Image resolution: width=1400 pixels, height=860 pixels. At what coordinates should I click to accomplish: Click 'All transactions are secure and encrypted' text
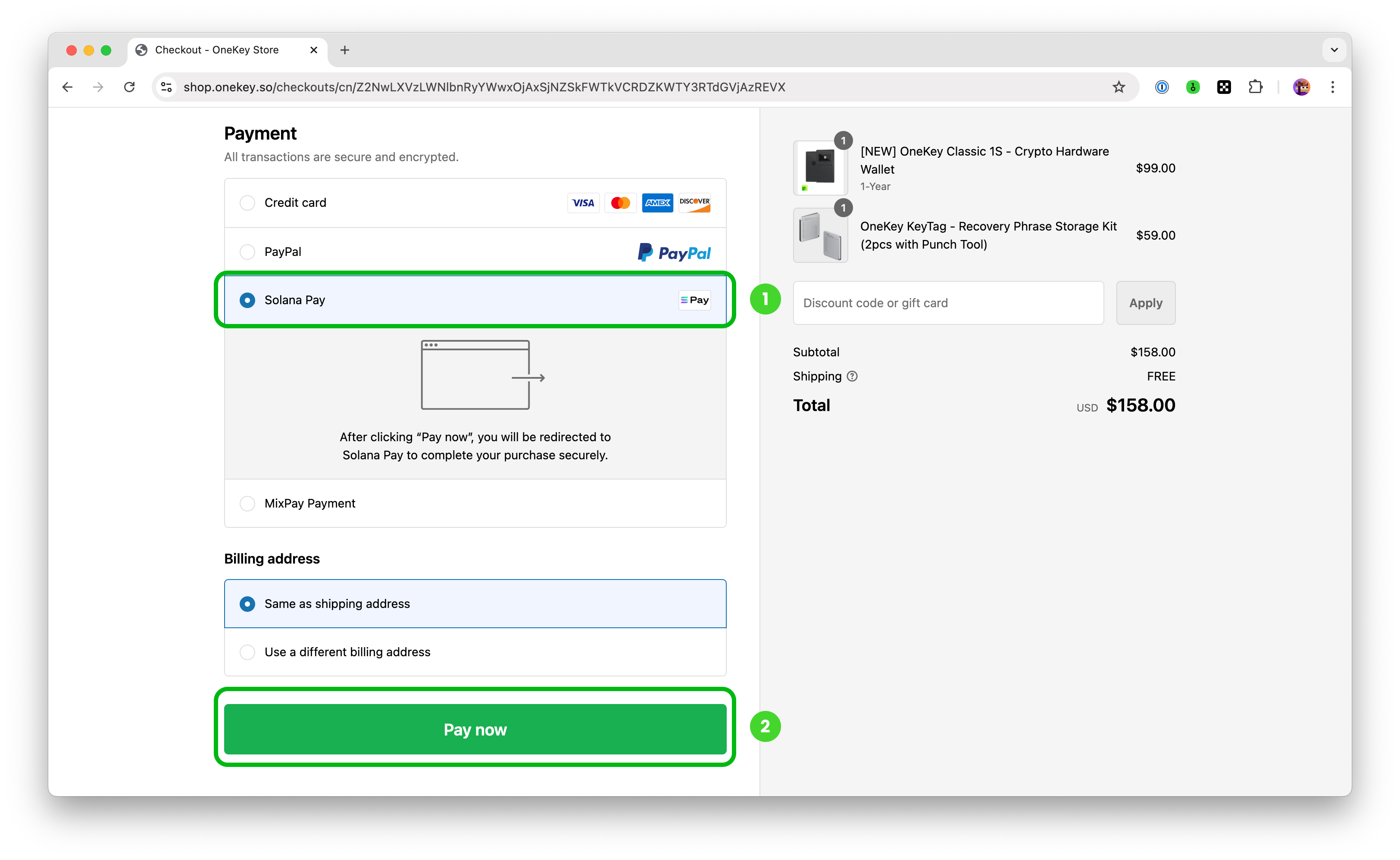[x=341, y=157]
